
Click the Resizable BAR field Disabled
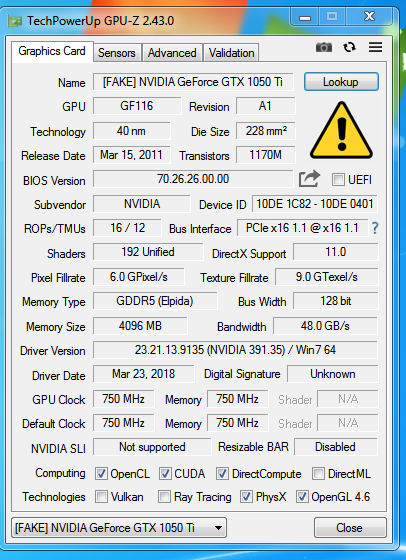[335, 447]
